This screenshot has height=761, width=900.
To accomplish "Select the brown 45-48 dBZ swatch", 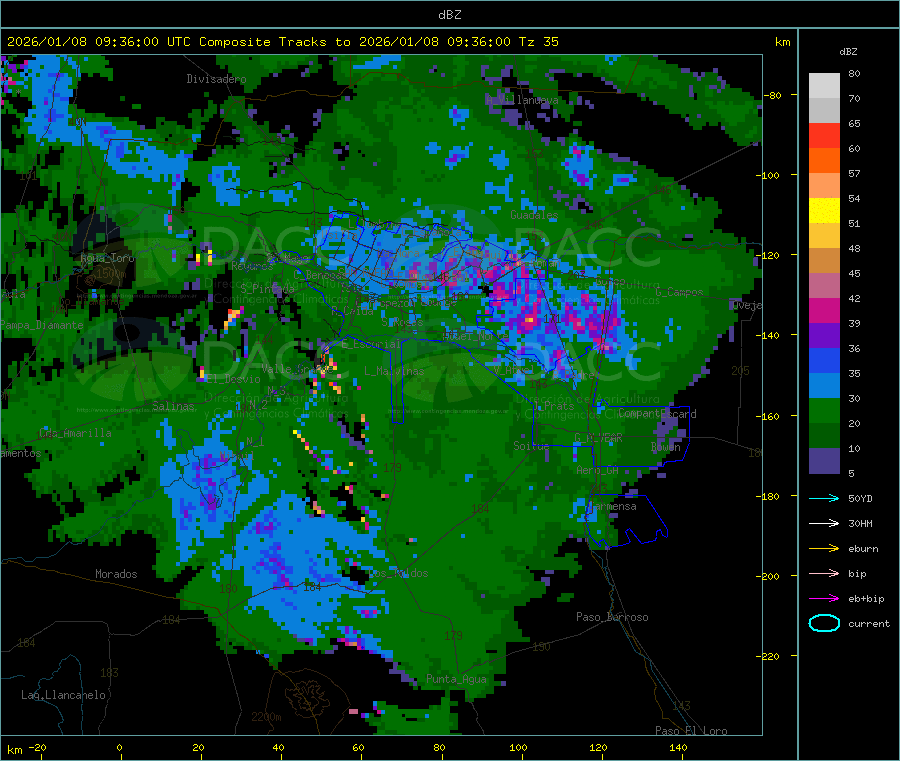I will click(x=824, y=261).
